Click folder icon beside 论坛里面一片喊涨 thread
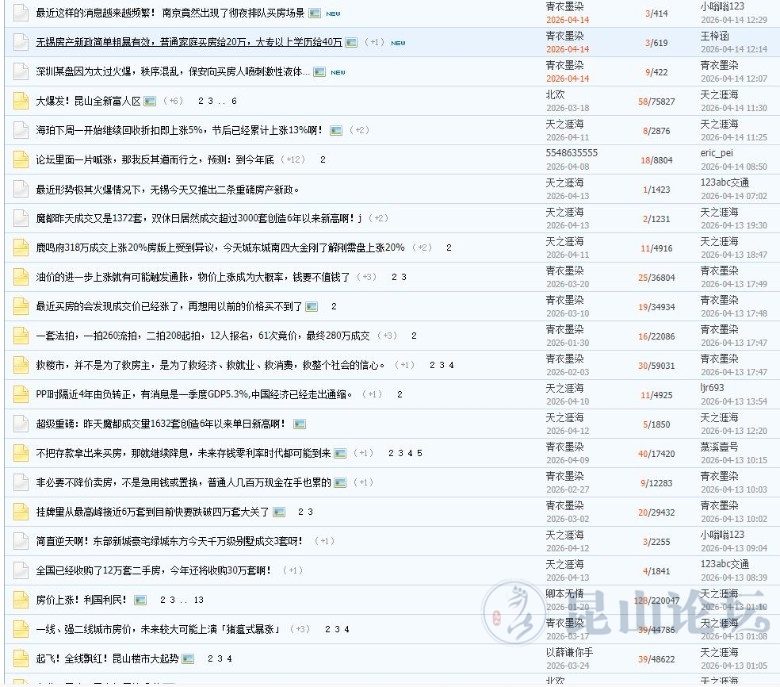 (20, 159)
